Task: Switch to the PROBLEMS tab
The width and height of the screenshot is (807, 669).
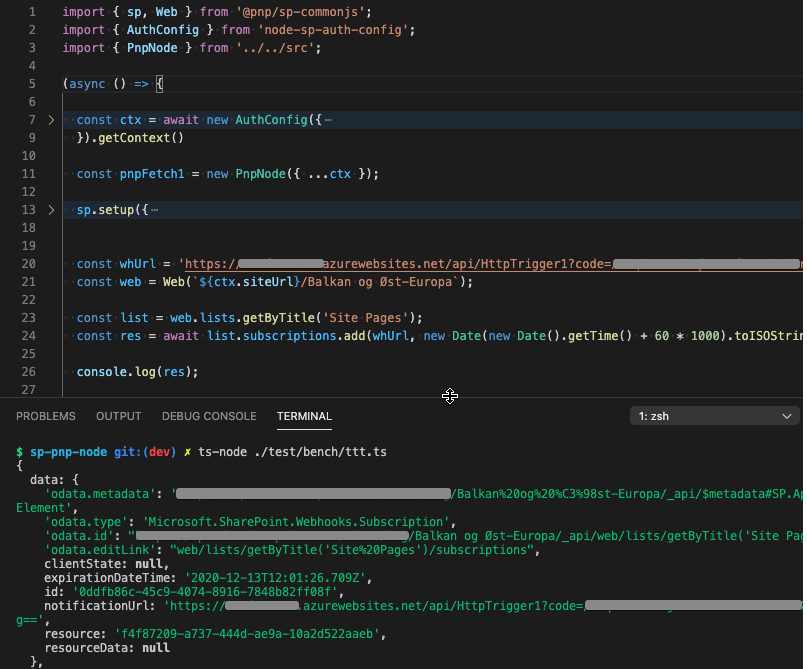Action: coord(46,416)
